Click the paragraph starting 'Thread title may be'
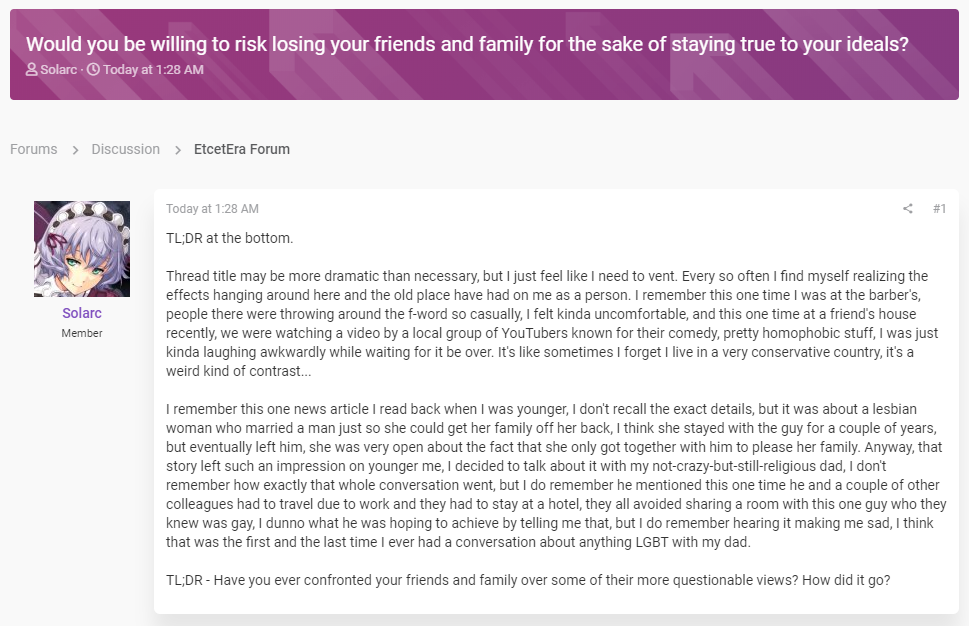Image resolution: width=969 pixels, height=626 pixels. tap(552, 323)
